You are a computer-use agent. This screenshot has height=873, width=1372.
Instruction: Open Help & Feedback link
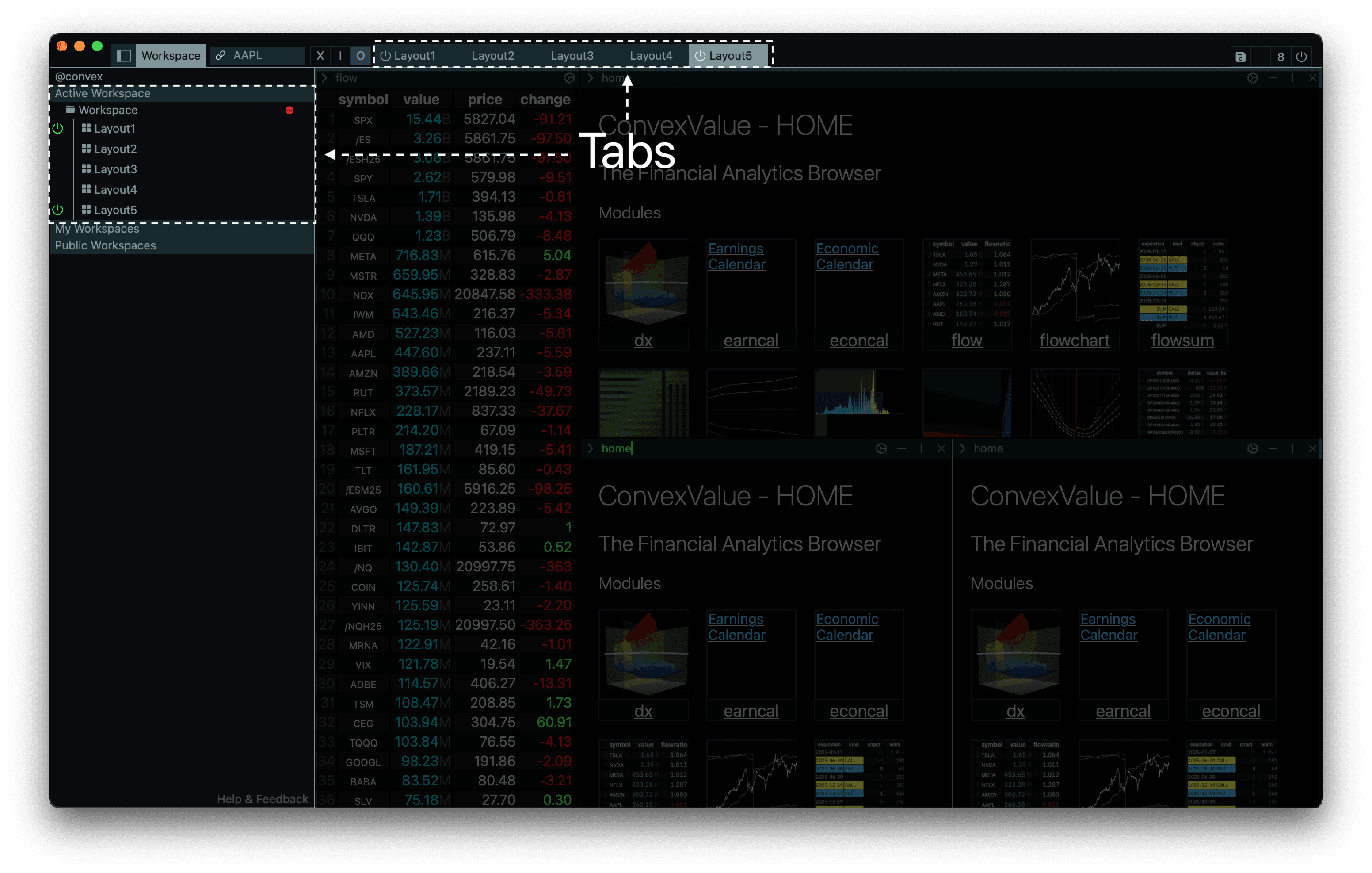tap(262, 800)
